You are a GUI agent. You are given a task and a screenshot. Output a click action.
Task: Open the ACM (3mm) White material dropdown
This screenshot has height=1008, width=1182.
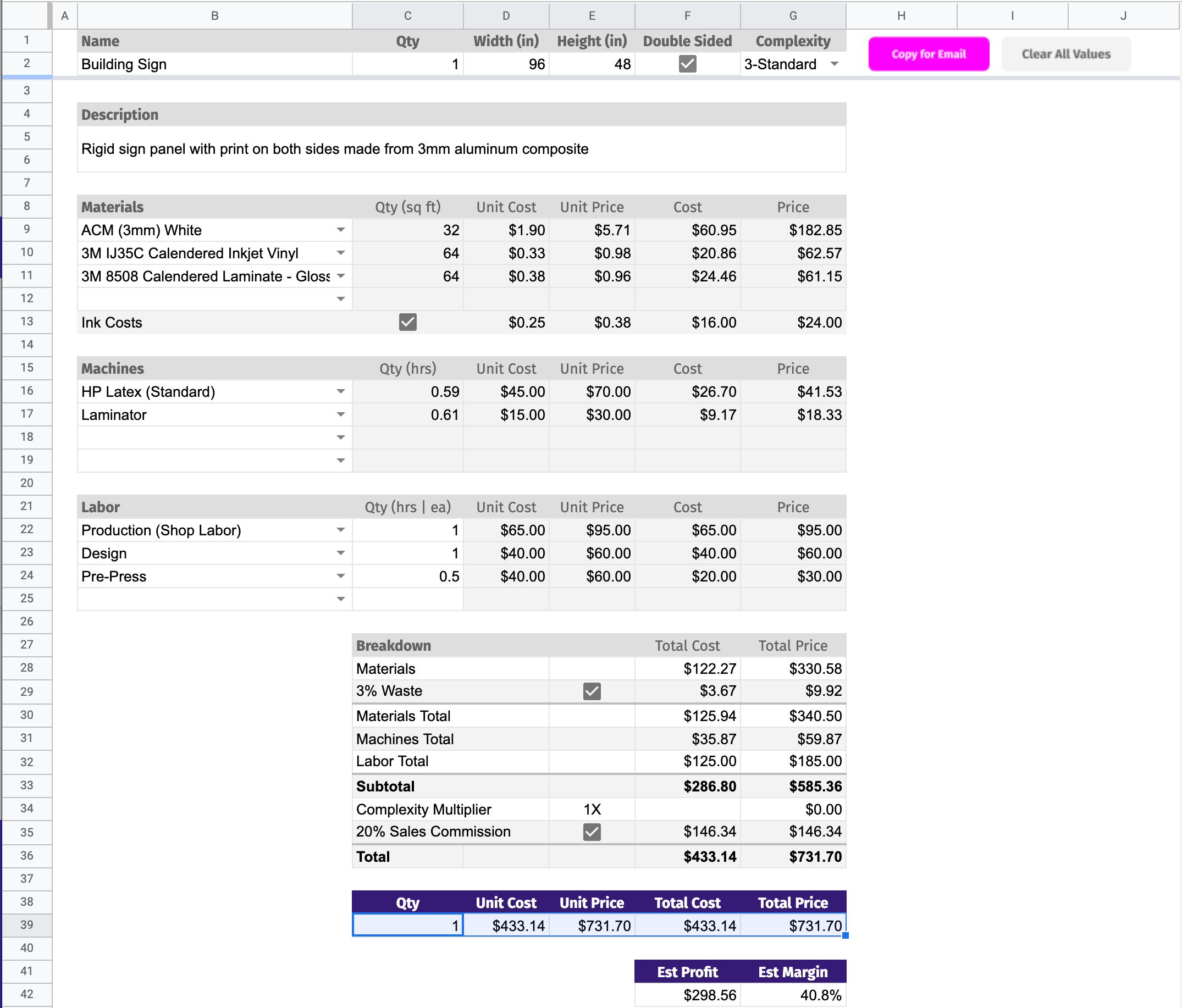tap(340, 230)
